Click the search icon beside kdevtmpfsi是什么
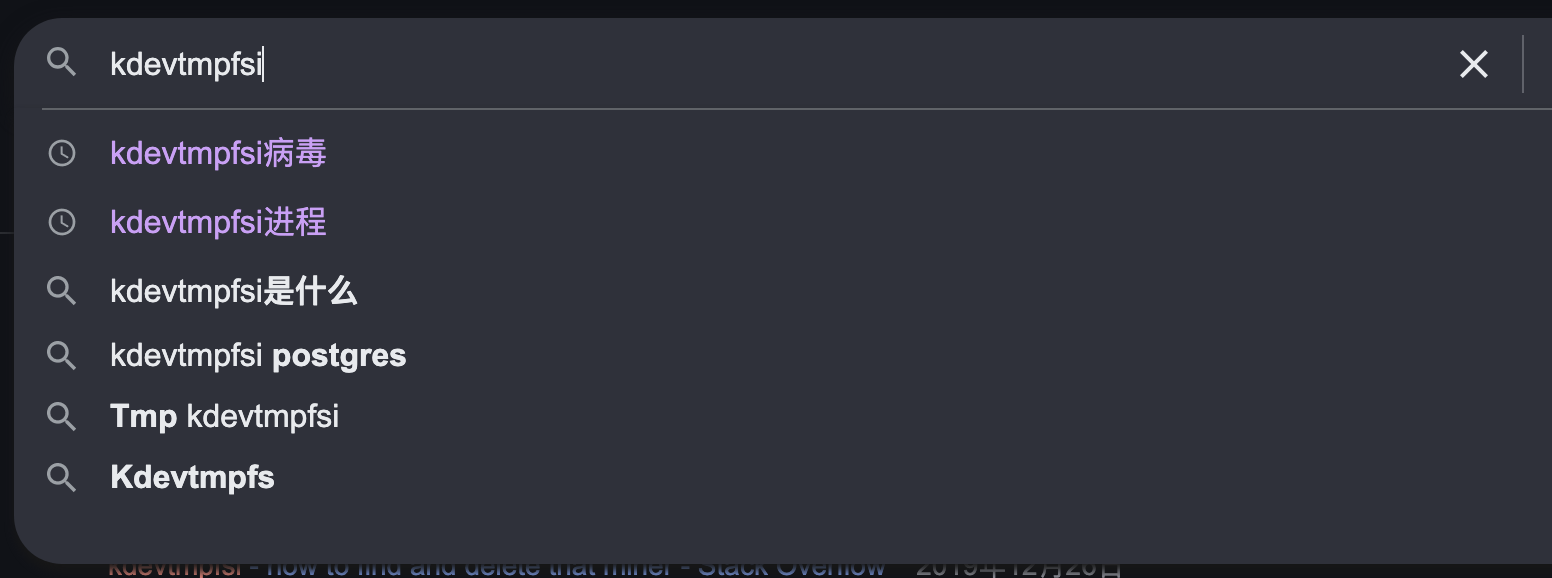Image resolution: width=1552 pixels, height=578 pixels. pos(62,291)
